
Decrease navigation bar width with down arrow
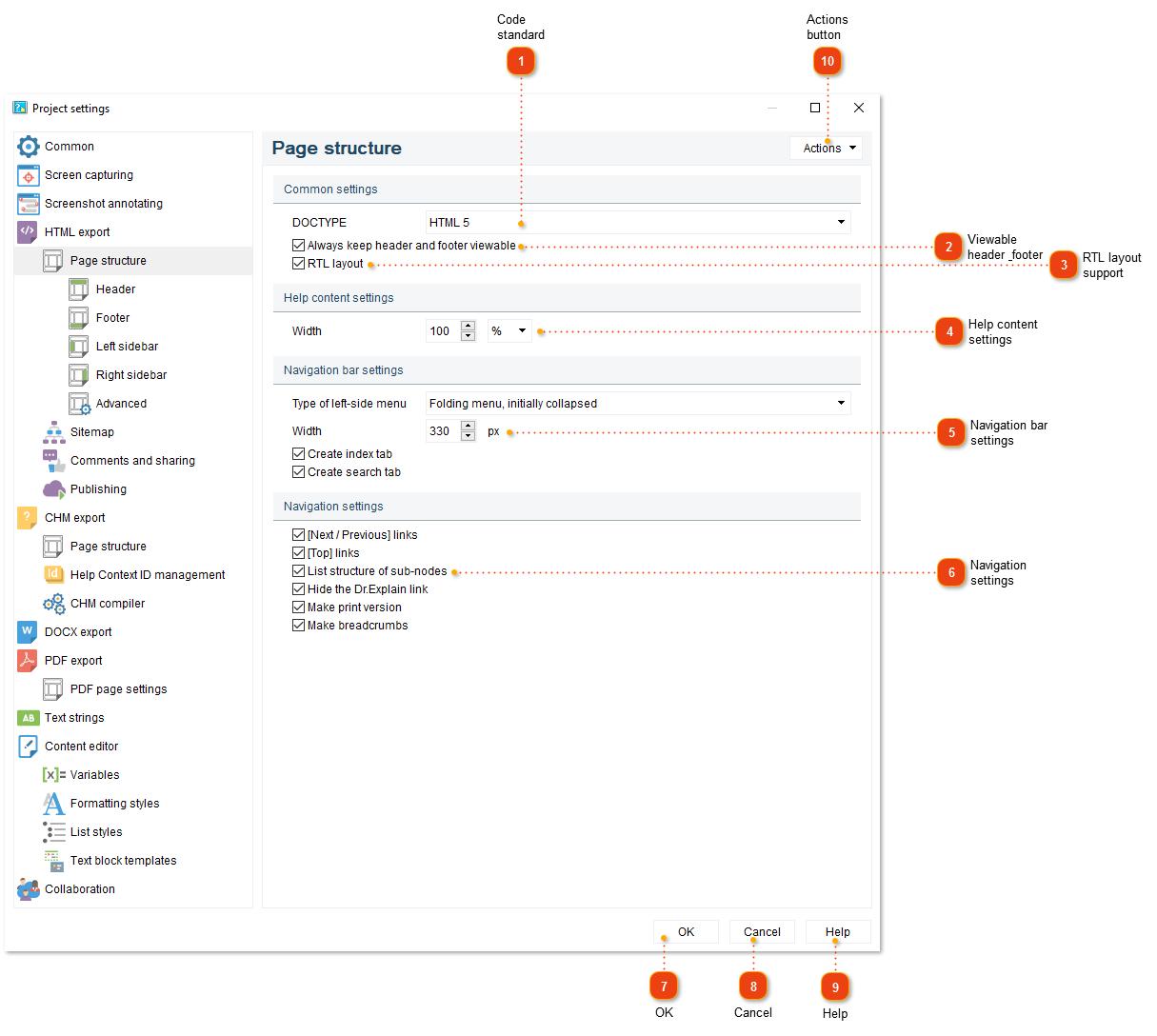[x=468, y=436]
